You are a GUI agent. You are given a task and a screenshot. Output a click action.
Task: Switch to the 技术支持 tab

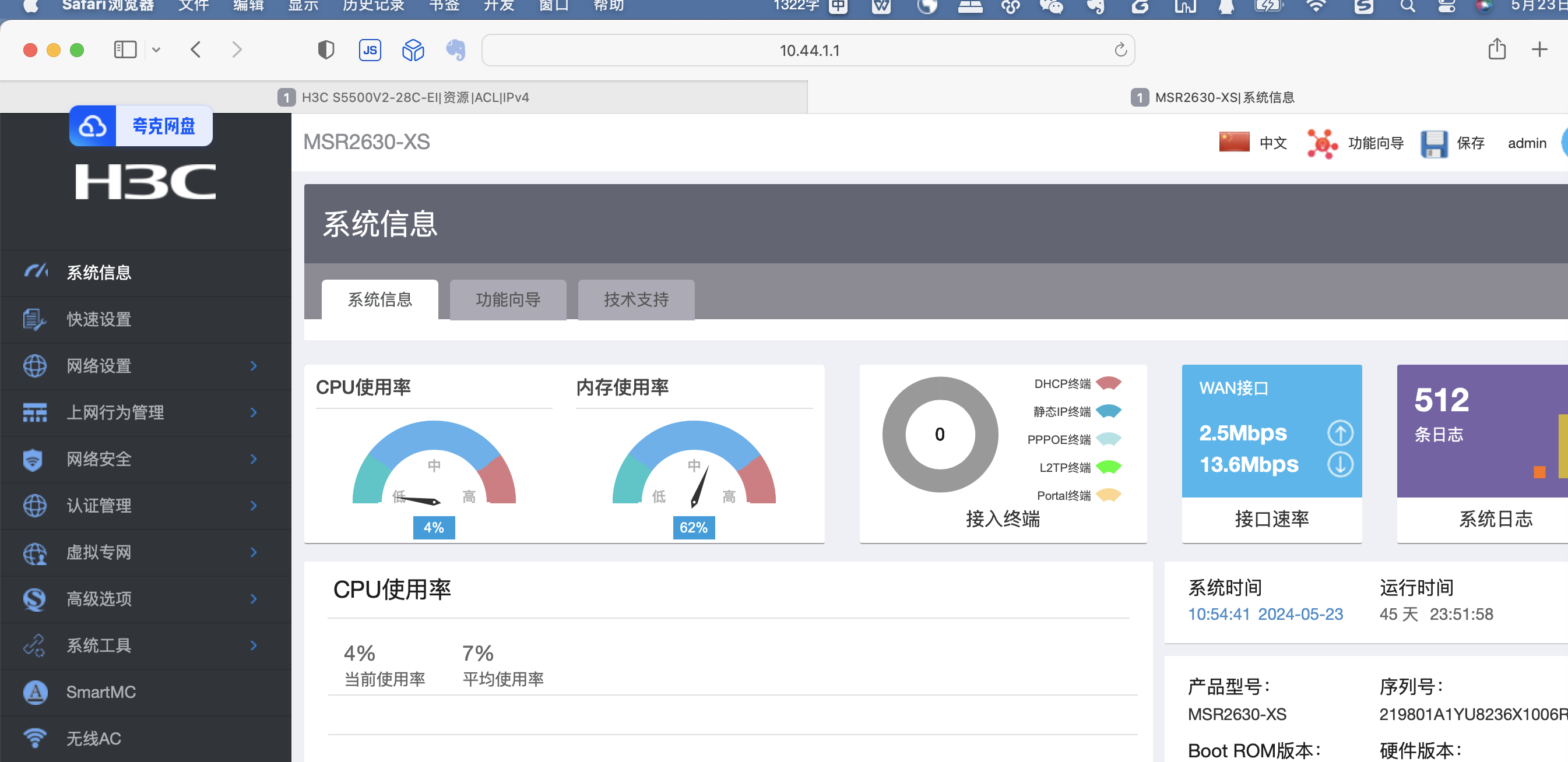click(635, 299)
